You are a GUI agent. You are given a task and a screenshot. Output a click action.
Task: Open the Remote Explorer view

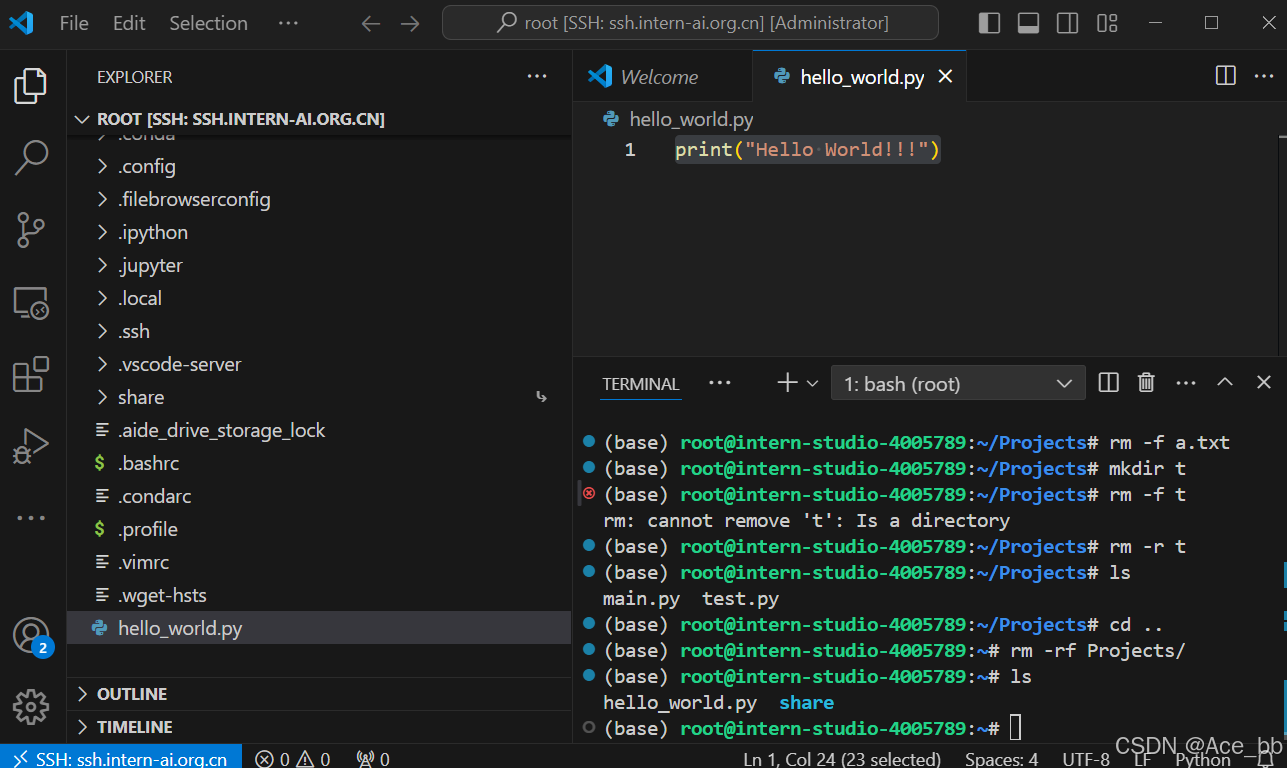click(31, 303)
